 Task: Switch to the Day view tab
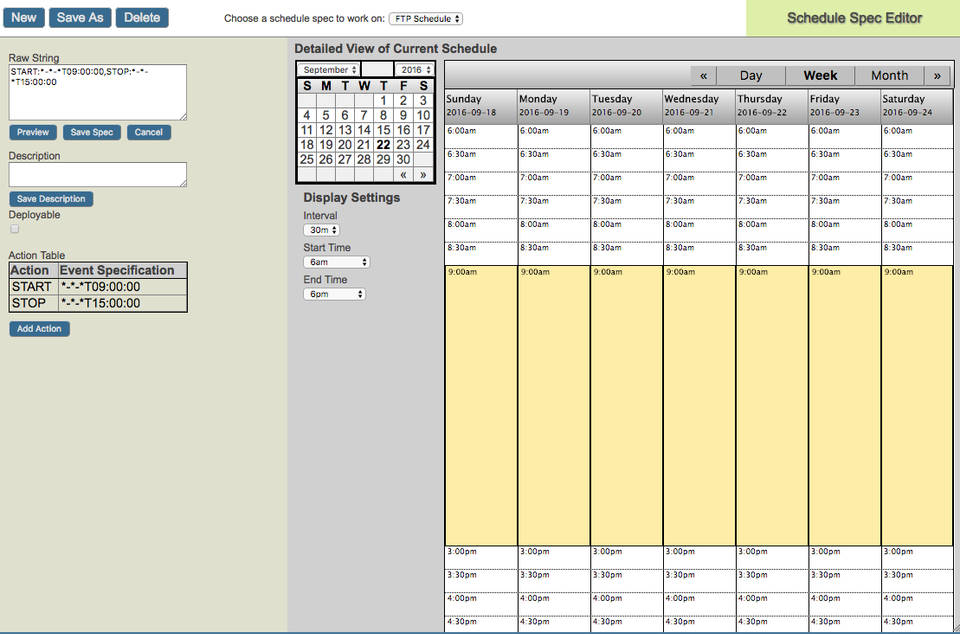(751, 75)
